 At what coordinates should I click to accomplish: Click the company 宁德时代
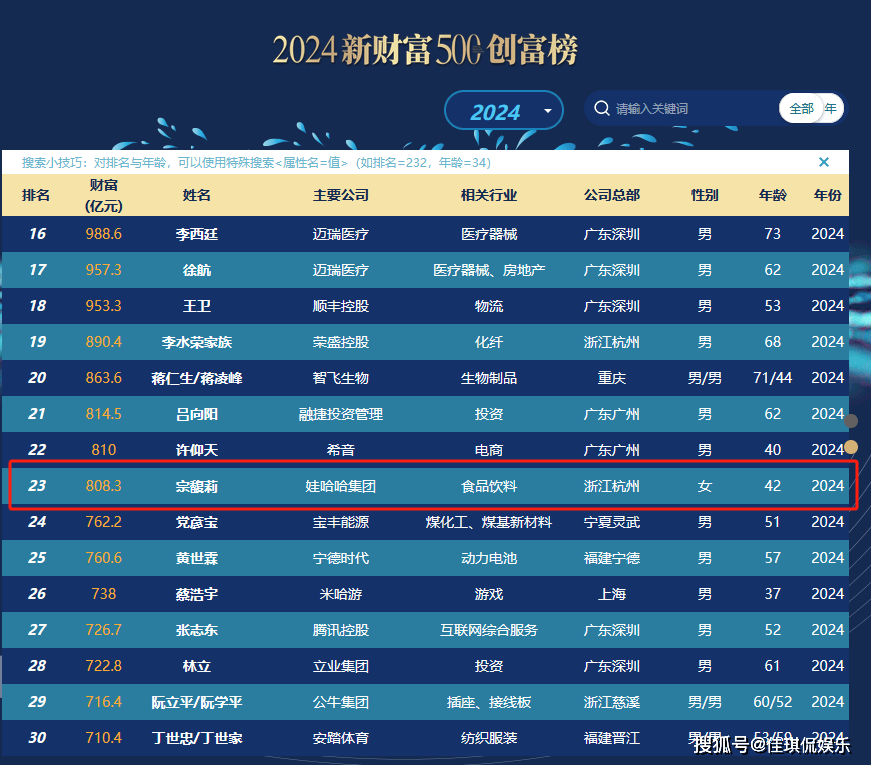pyautogui.click(x=341, y=558)
